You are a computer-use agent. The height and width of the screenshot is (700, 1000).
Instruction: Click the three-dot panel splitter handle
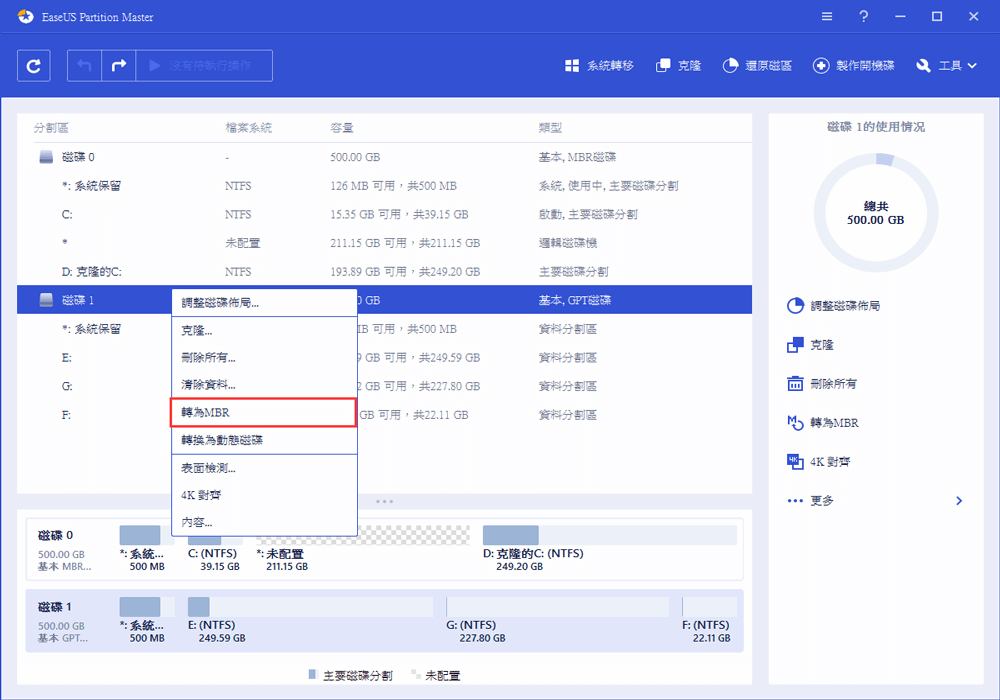(384, 502)
